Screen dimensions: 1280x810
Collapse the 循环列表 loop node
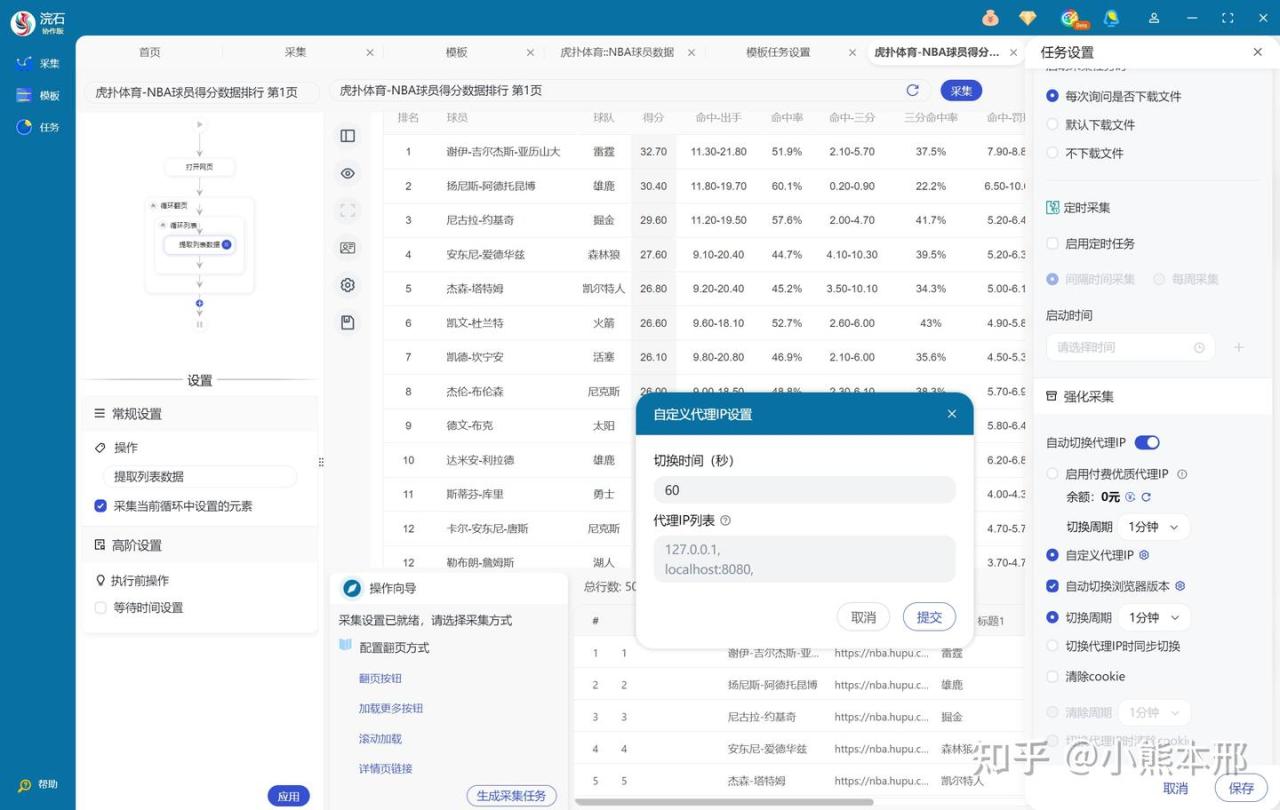click(164, 225)
